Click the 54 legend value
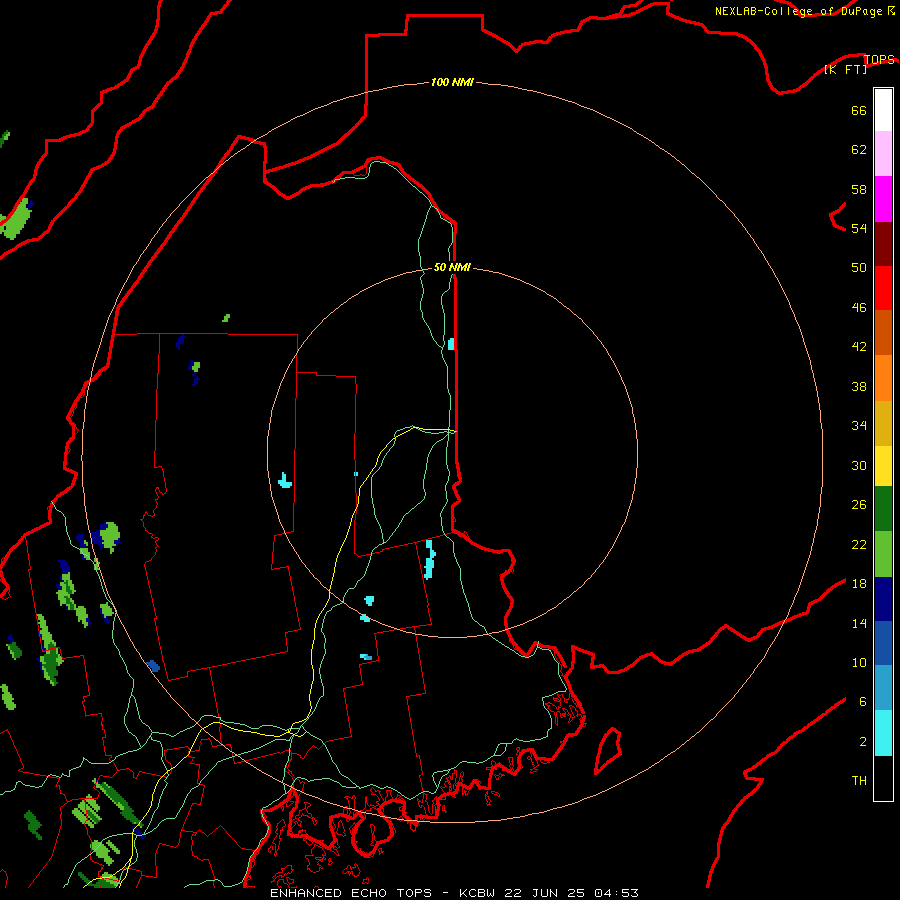Screen dimensions: 900x900 (859, 228)
